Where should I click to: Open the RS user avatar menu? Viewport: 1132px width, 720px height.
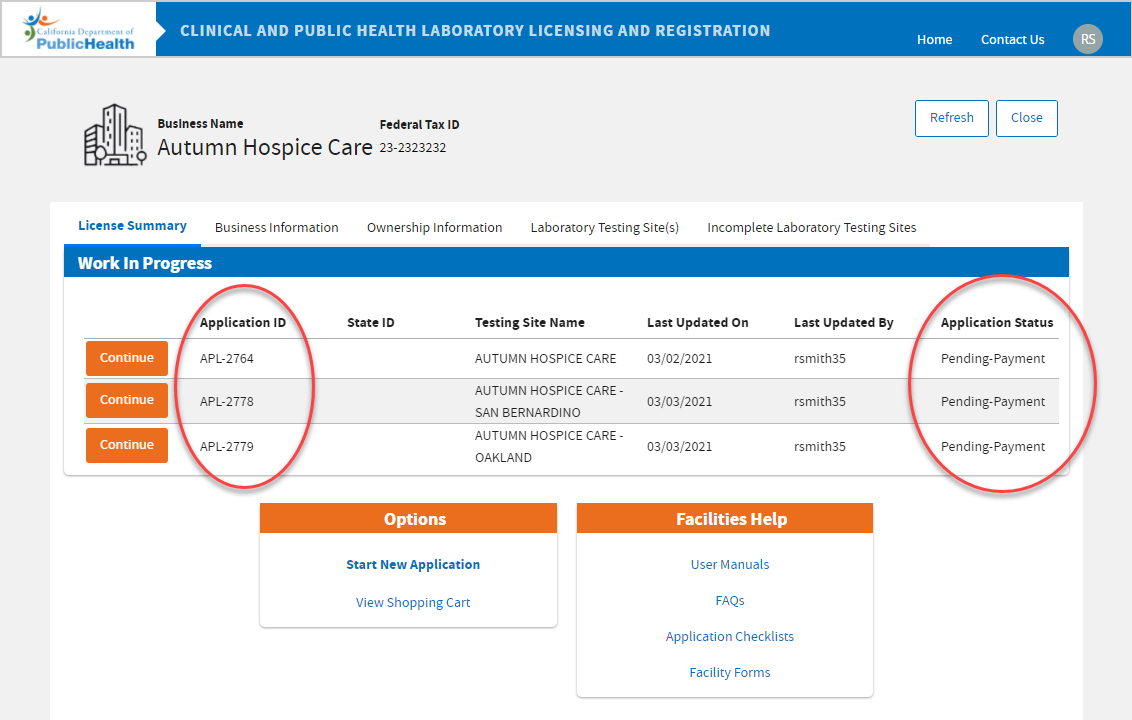pos(1087,39)
